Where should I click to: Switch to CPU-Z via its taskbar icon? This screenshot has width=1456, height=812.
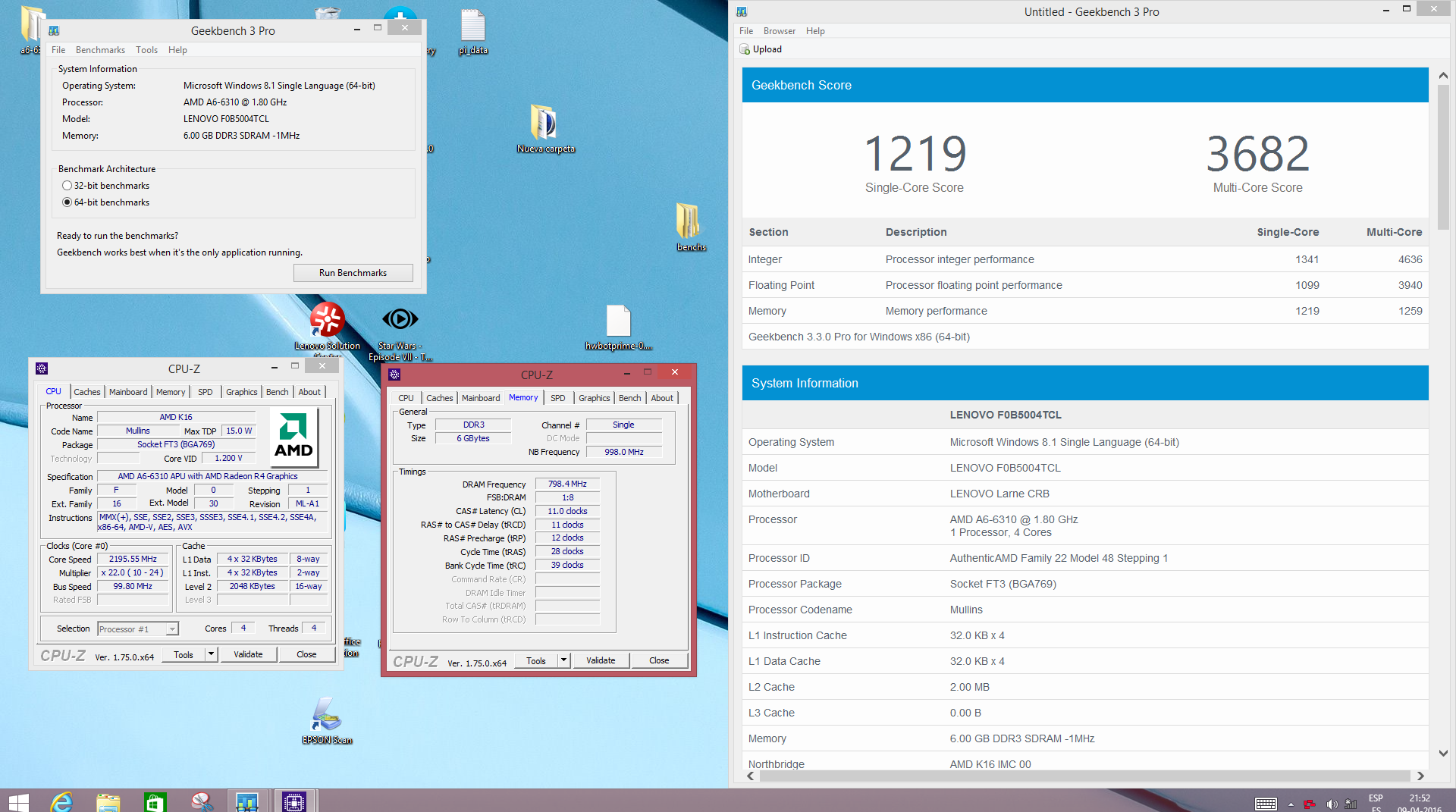point(293,801)
